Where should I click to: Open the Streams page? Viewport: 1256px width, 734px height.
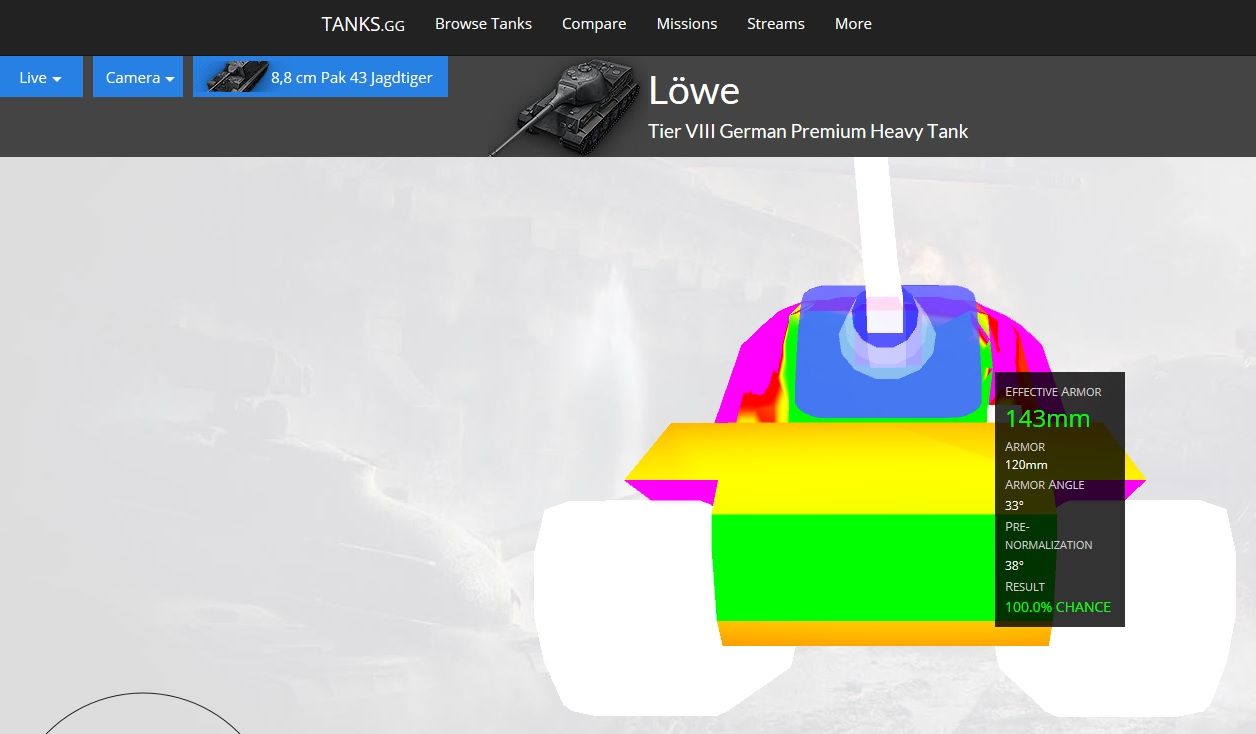point(776,24)
